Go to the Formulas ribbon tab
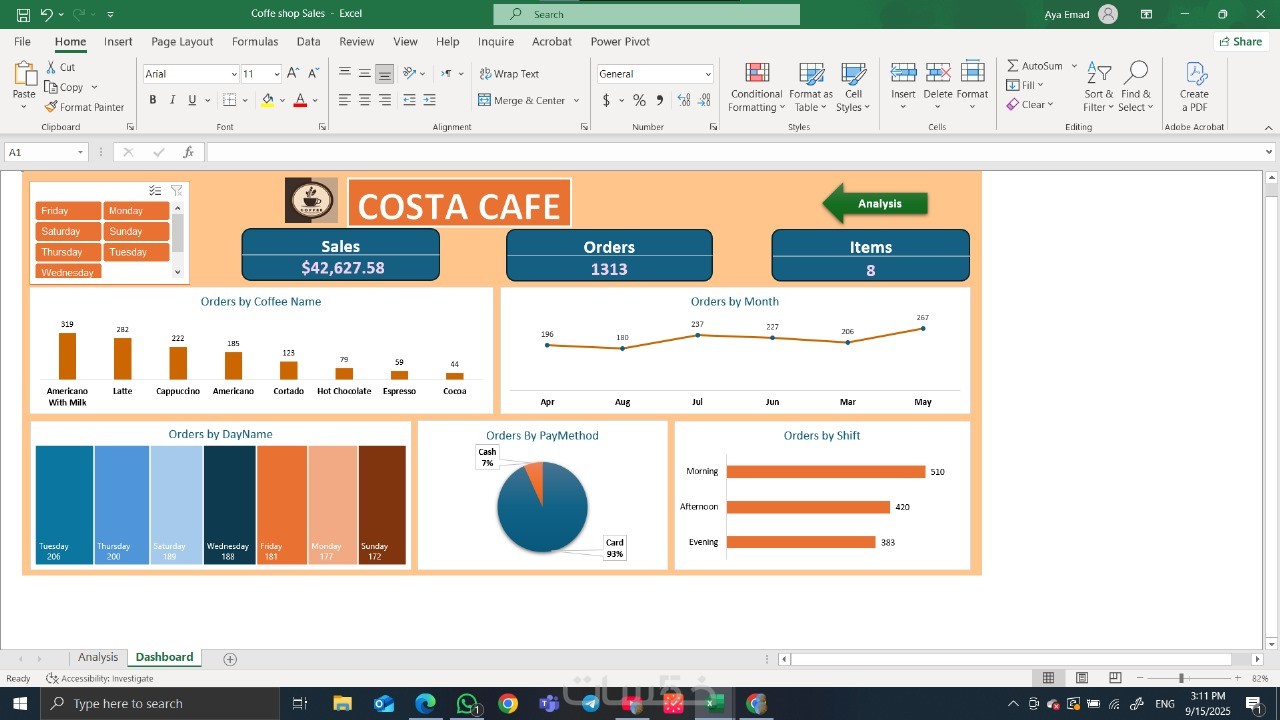 click(255, 42)
